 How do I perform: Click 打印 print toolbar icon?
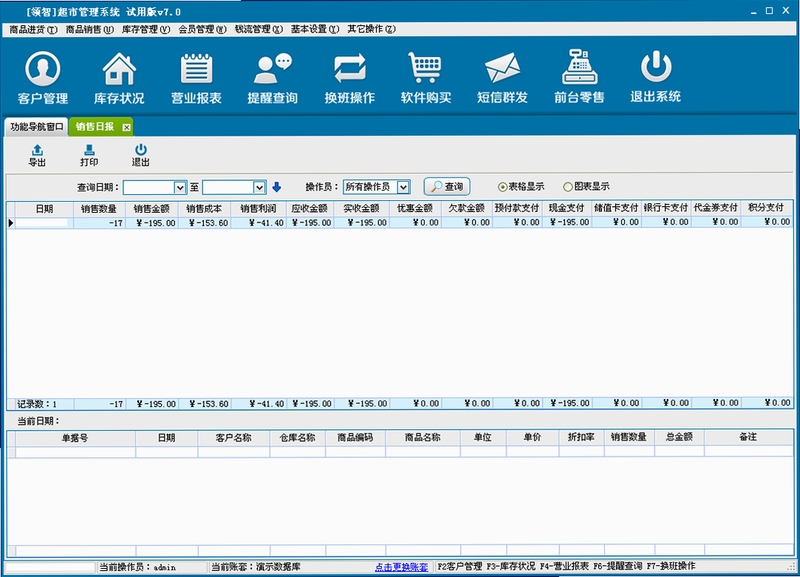point(89,156)
